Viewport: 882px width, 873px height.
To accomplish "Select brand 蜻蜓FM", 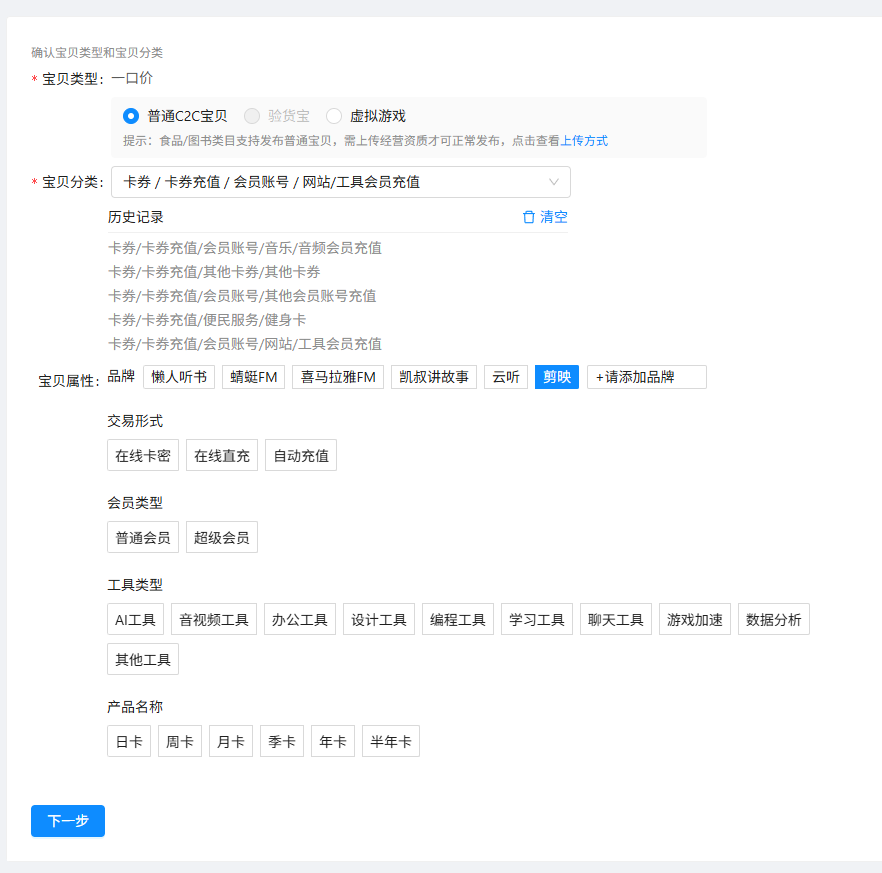I will (254, 377).
